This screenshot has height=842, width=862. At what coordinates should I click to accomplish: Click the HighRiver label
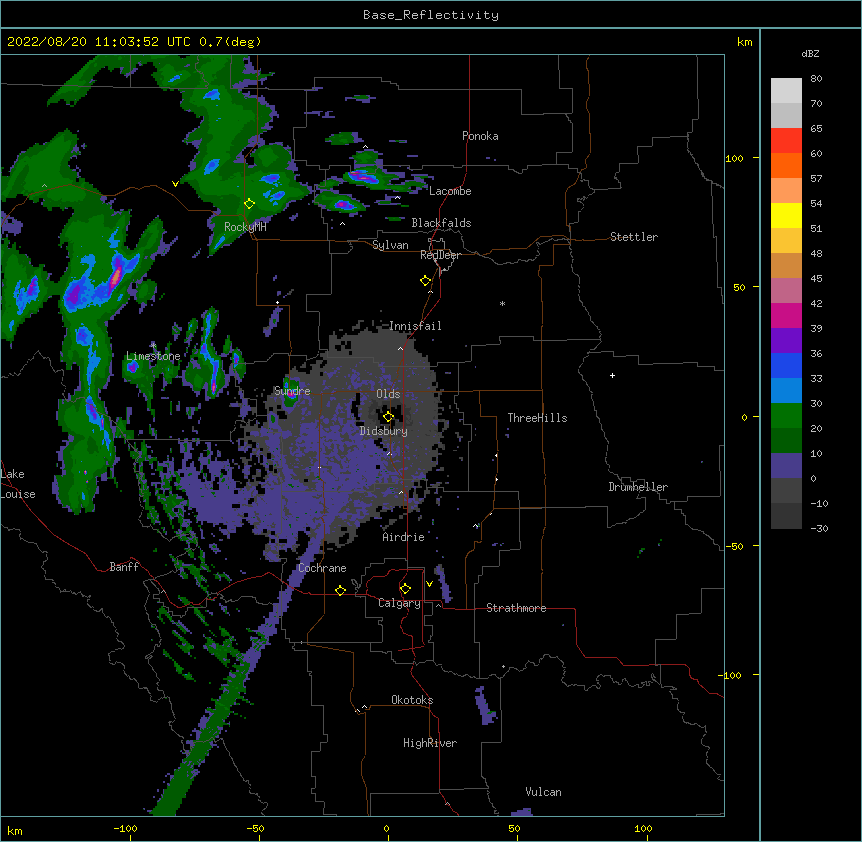pos(430,743)
